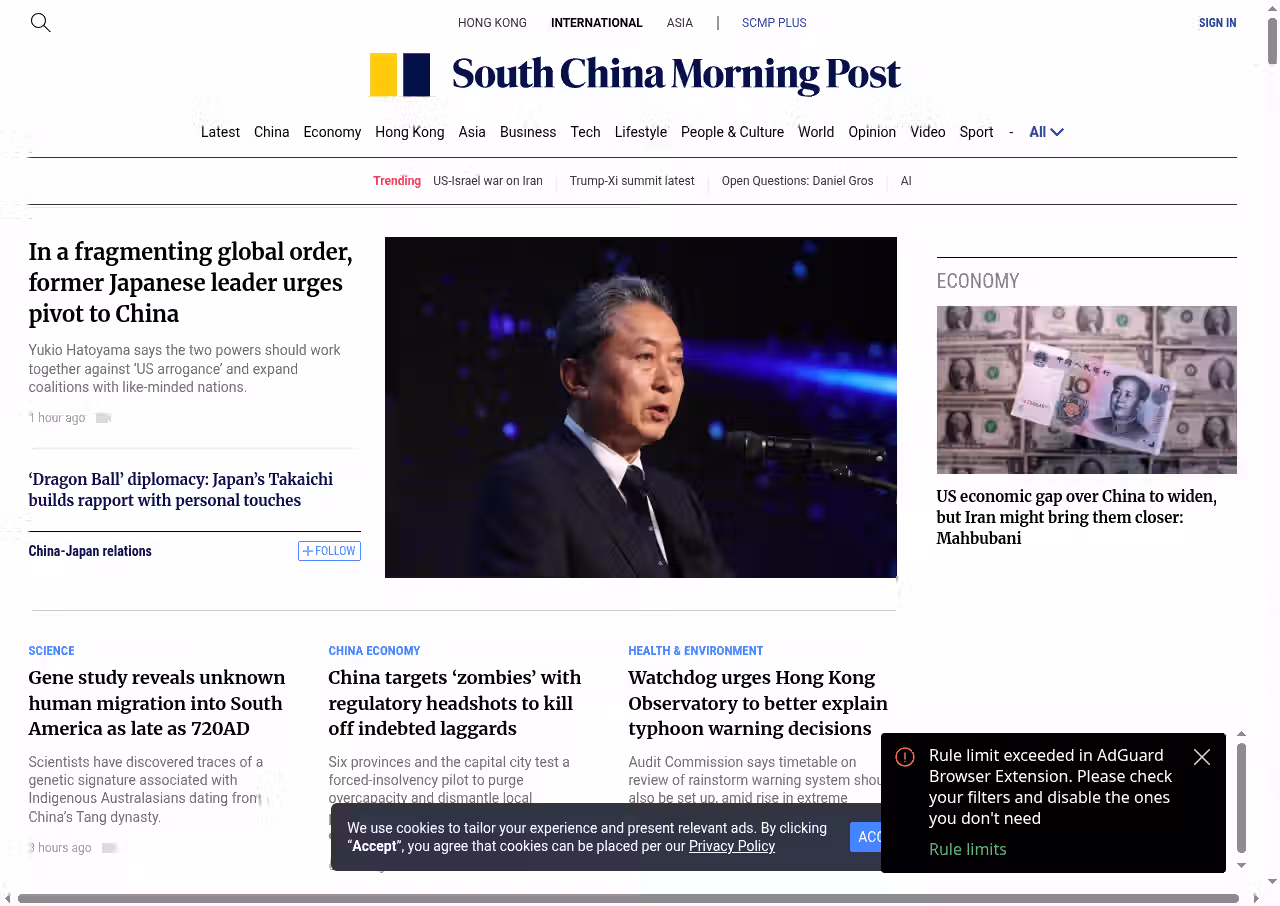Follow the China-Japan relations topic
Viewport: 1280px width, 906px height.
tap(329, 551)
